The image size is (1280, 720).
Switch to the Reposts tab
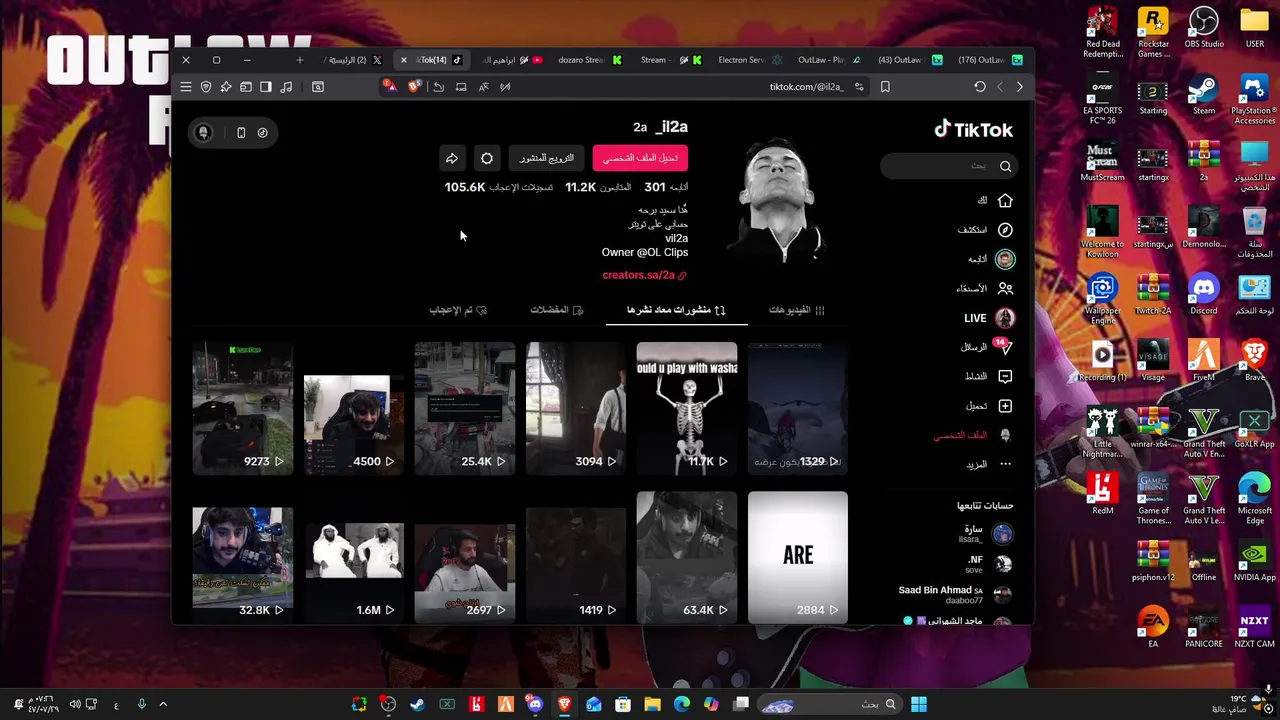click(676, 310)
